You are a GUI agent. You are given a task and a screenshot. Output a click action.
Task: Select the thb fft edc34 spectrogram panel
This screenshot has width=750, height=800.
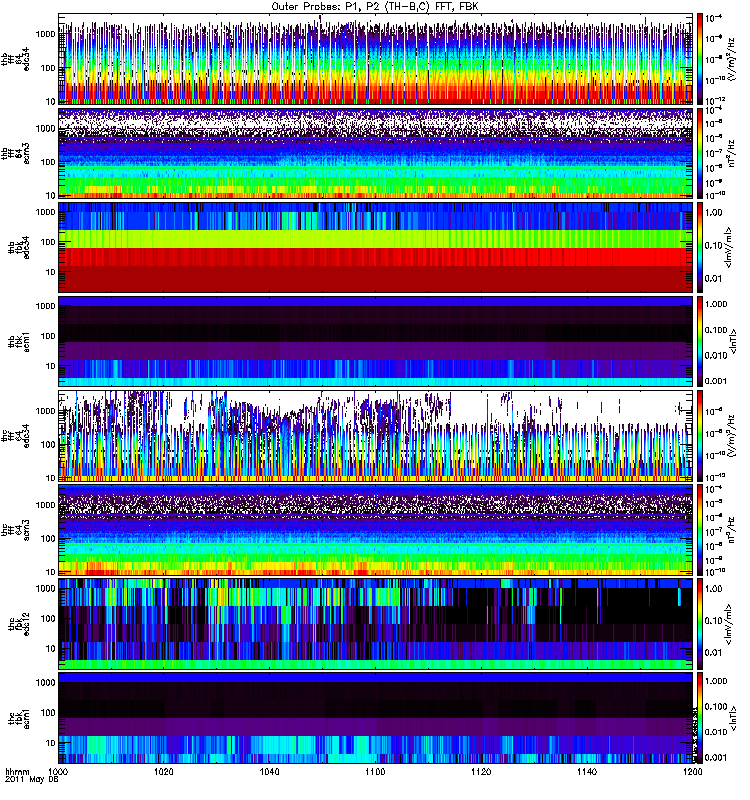375,59
